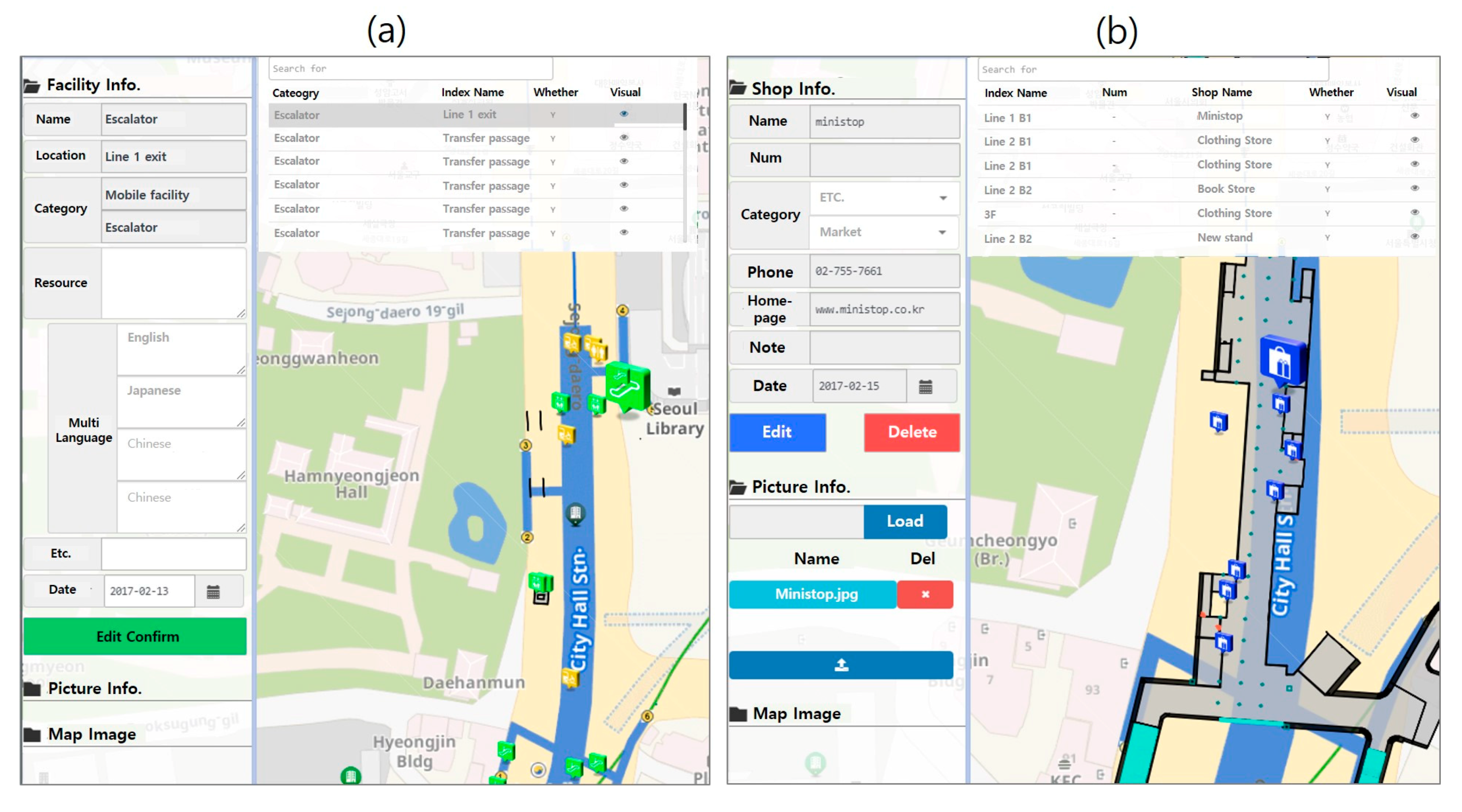Open the Facility date calendar picker
Image resolution: width=1462 pixels, height=812 pixels.
213,592
